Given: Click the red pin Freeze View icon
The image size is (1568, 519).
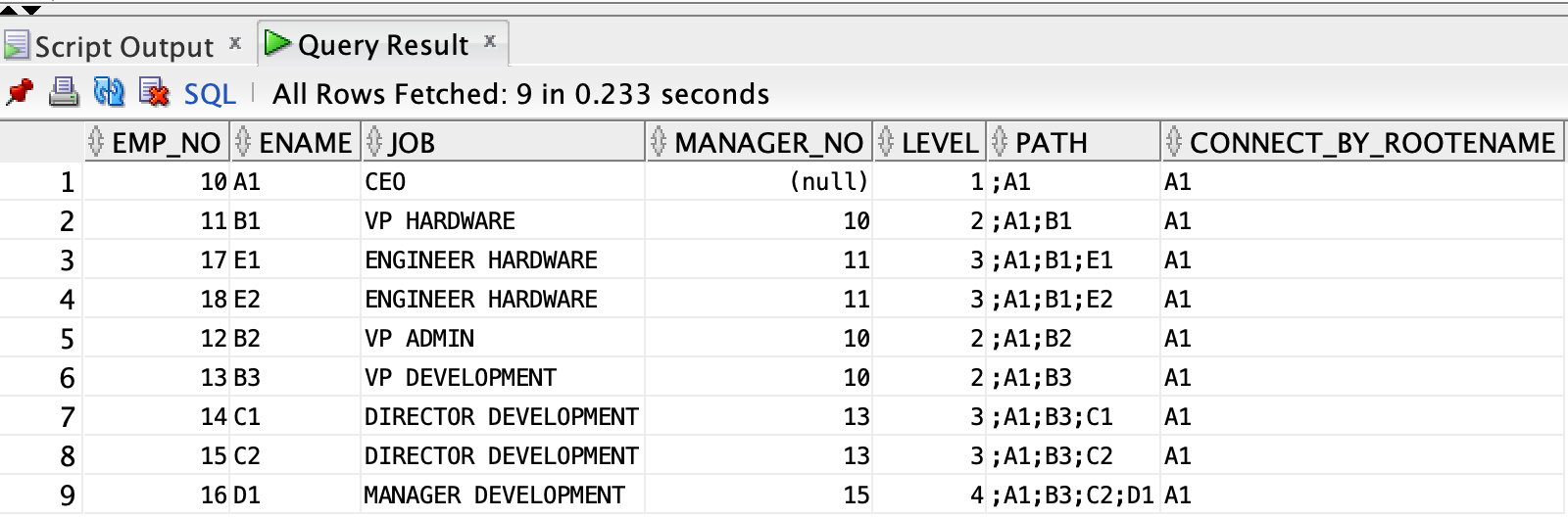Looking at the screenshot, I should 20,93.
